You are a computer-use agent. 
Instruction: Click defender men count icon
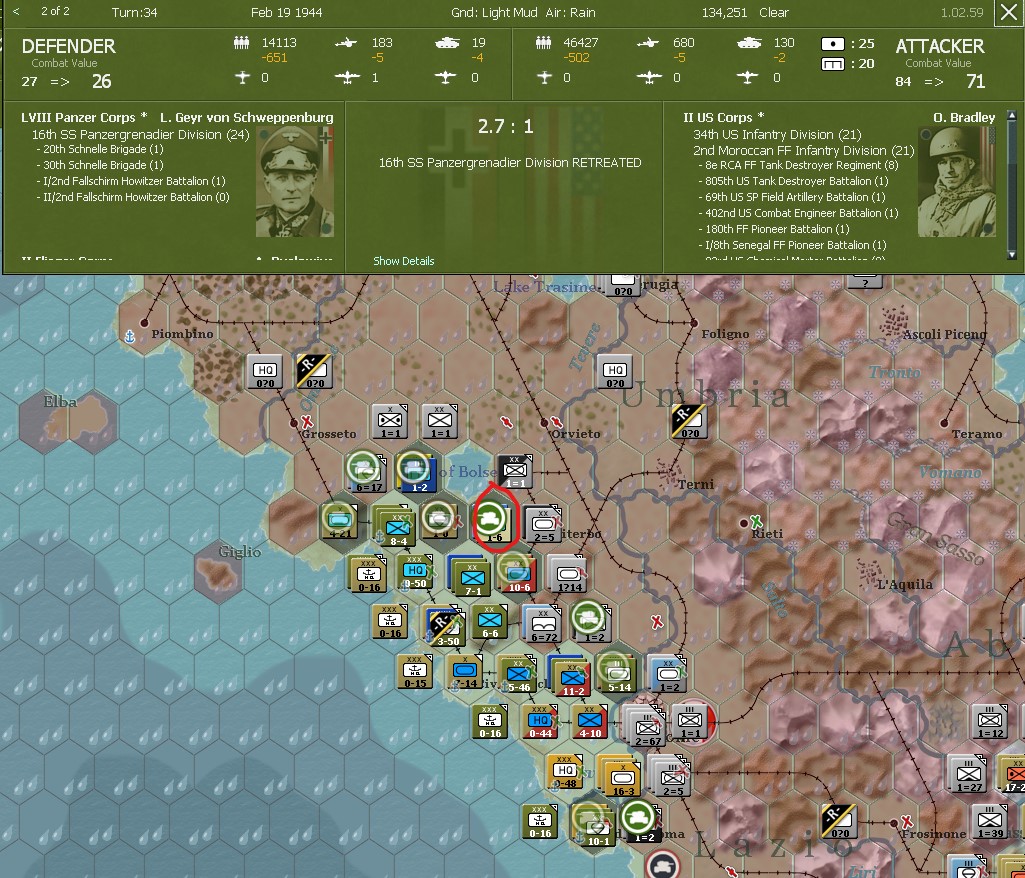point(241,43)
